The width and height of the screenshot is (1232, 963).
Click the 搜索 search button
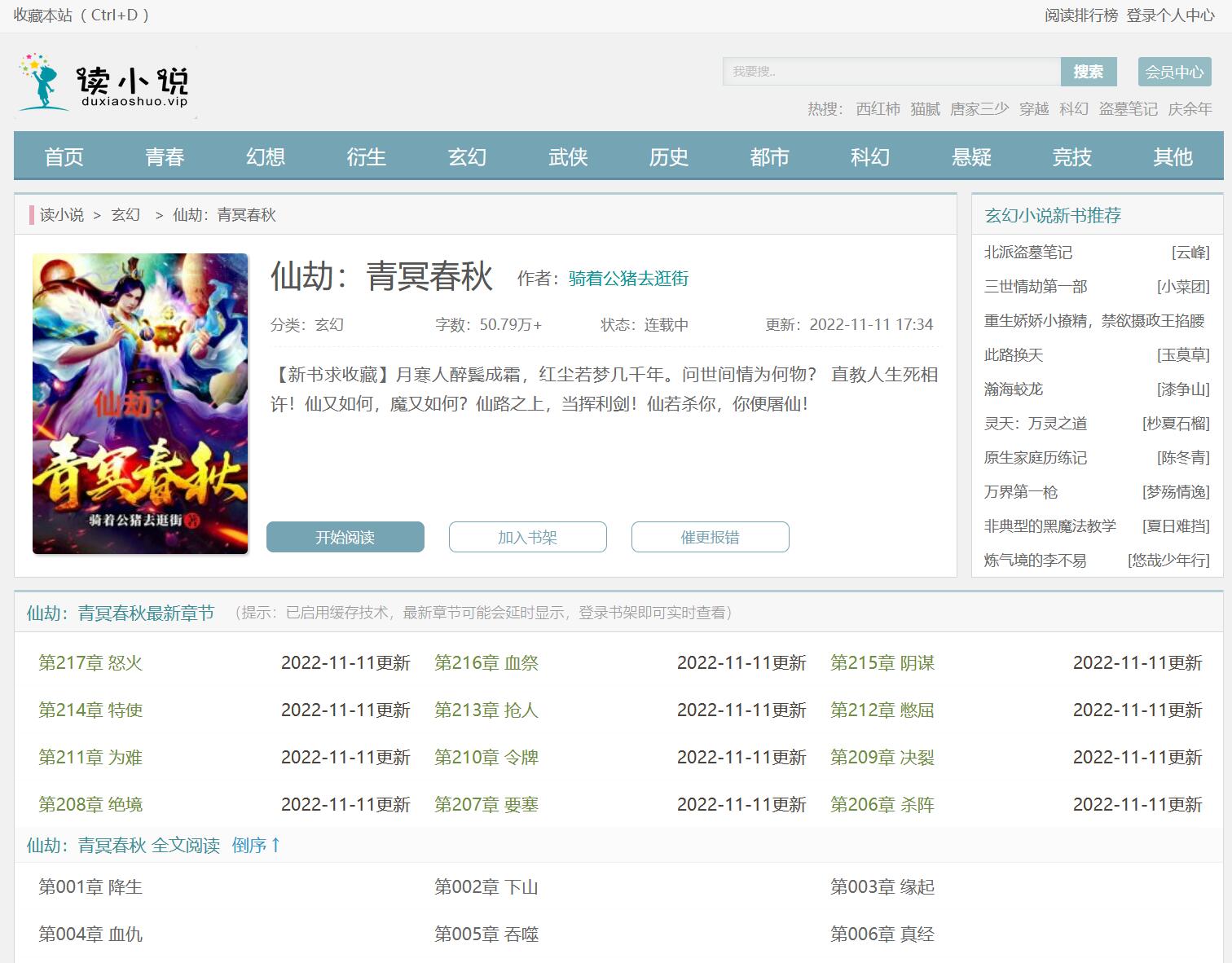(x=1089, y=72)
